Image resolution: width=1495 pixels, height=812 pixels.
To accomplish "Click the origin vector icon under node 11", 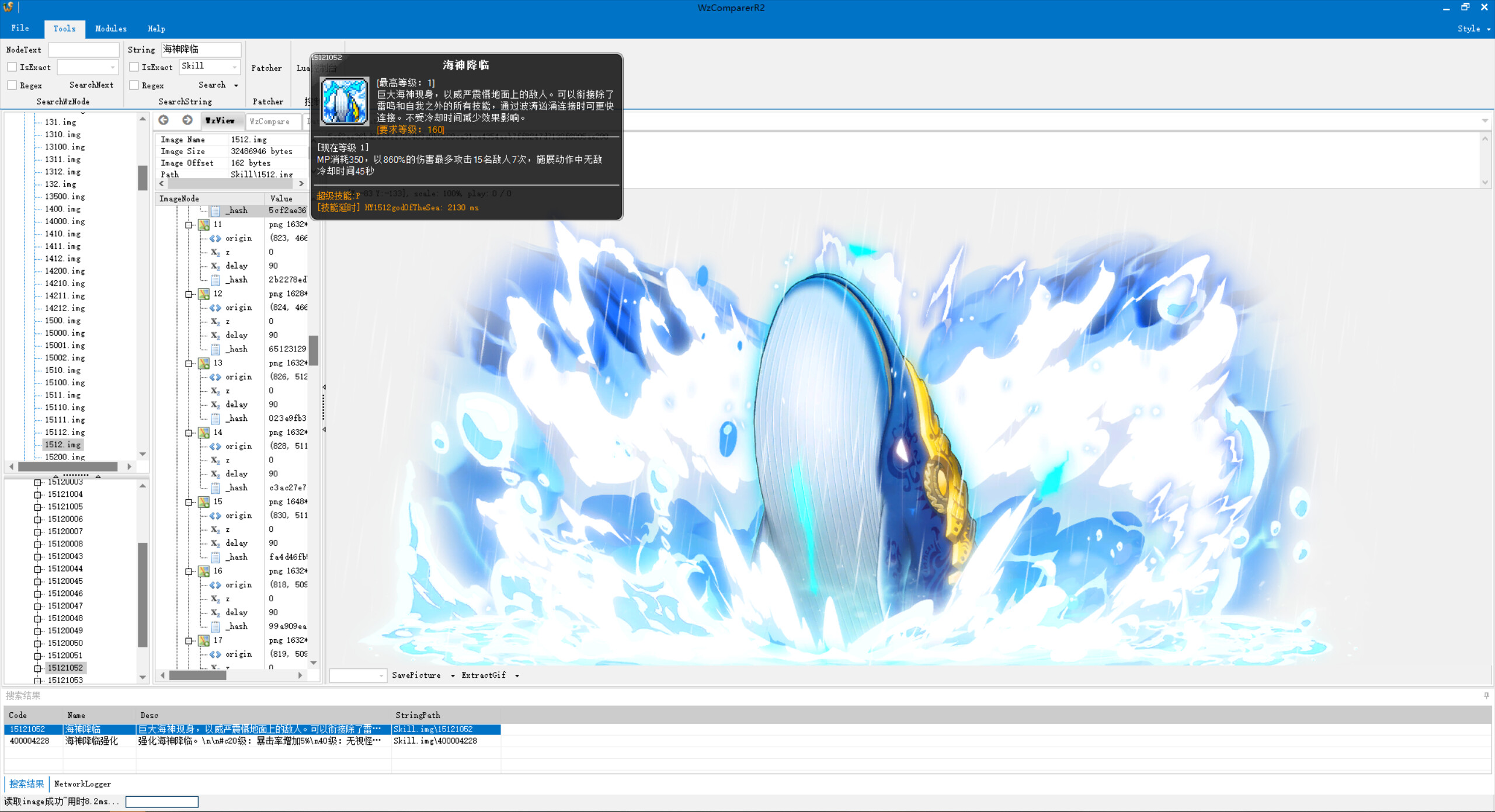I will pyautogui.click(x=215, y=238).
